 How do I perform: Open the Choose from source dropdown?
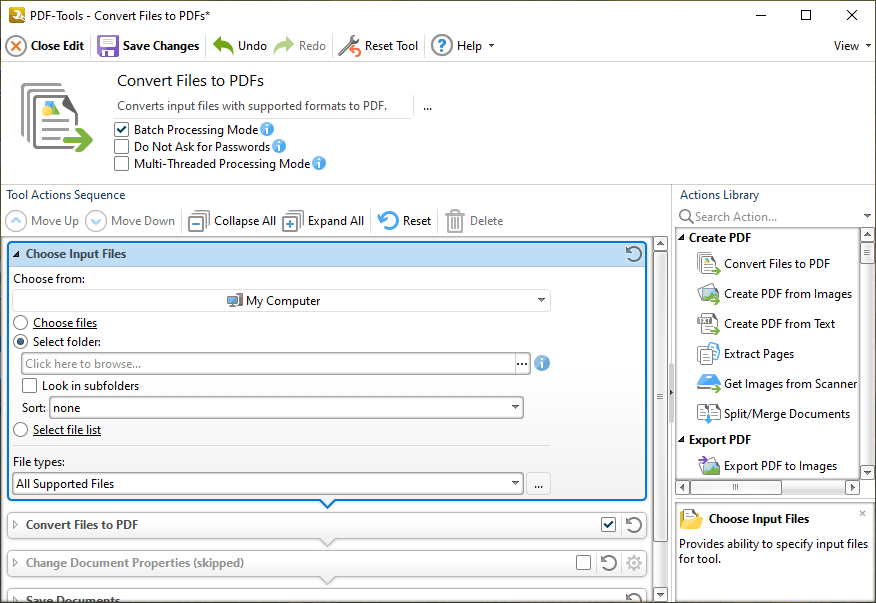pyautogui.click(x=282, y=300)
